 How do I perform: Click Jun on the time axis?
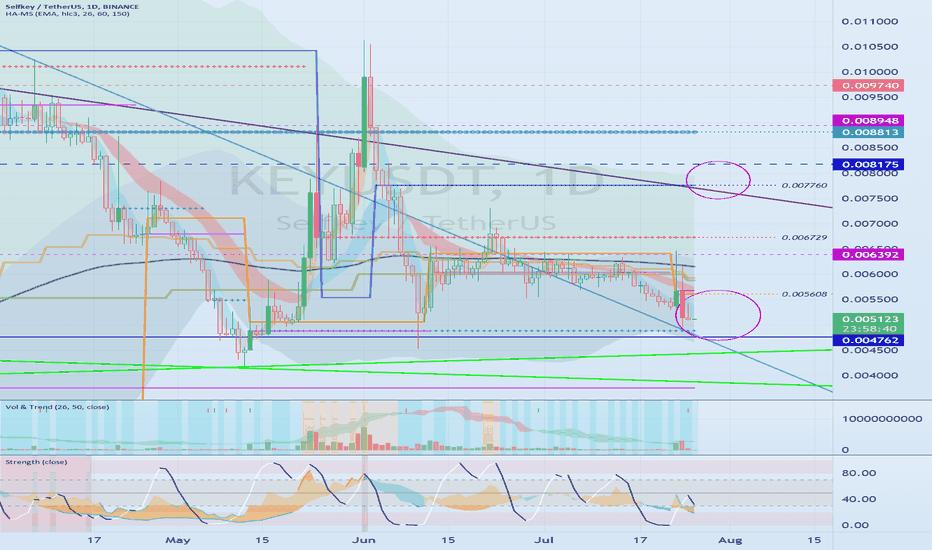363,540
